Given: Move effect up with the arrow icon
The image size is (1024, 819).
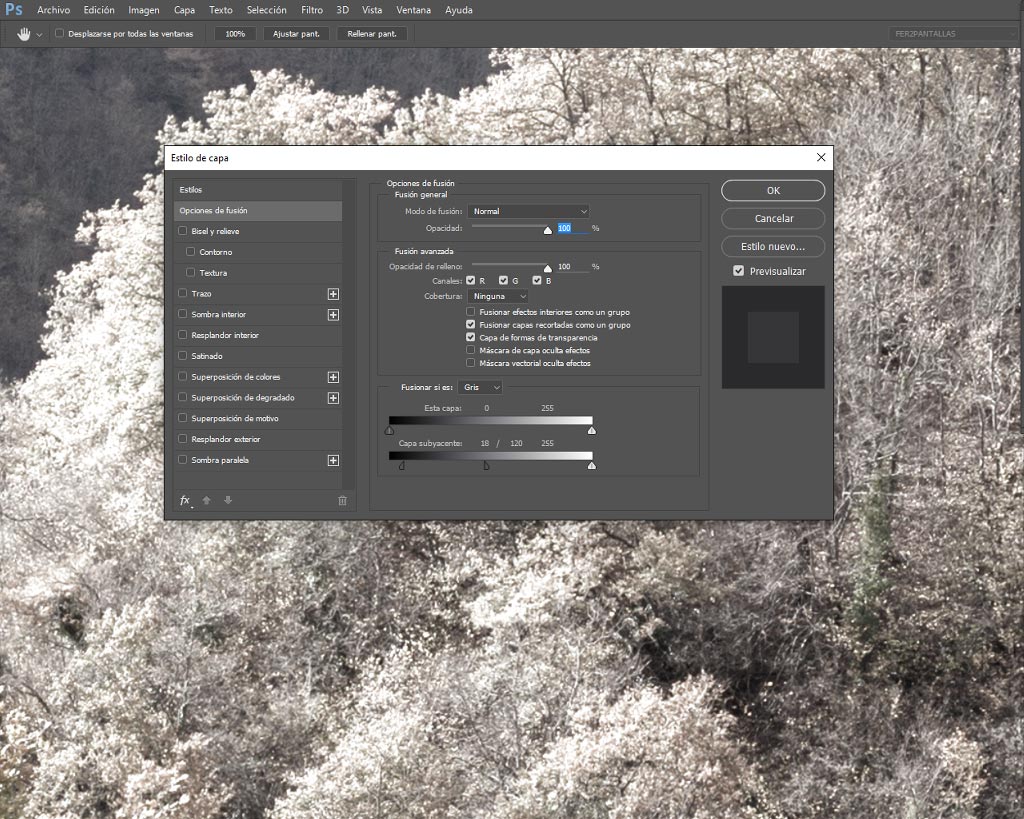Looking at the screenshot, I should tap(206, 500).
